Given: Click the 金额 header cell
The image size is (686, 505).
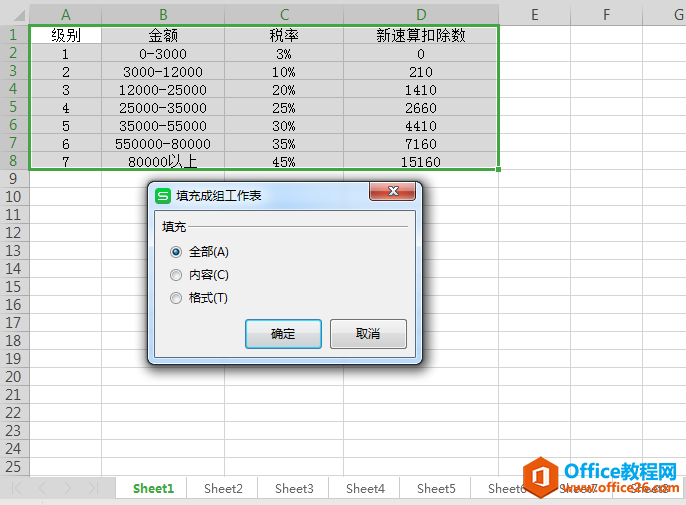Looking at the screenshot, I should pos(163,35).
